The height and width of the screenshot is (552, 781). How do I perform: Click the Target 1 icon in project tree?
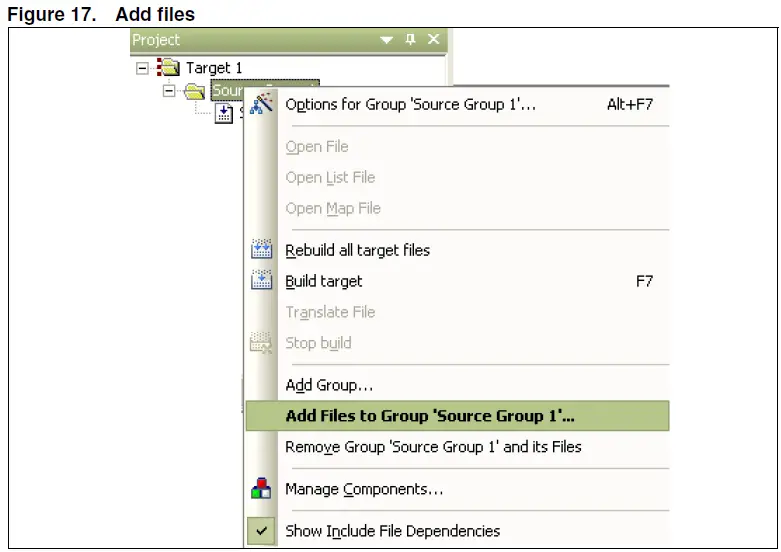170,68
